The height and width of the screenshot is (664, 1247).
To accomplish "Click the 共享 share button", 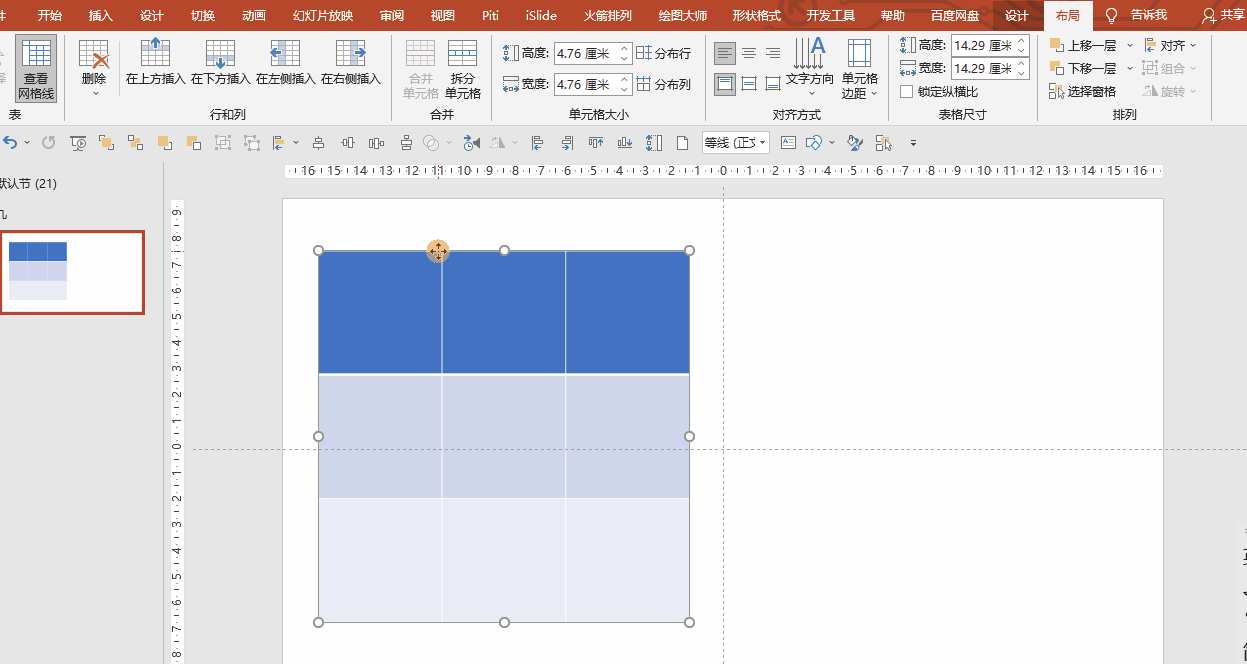I will coord(1223,15).
